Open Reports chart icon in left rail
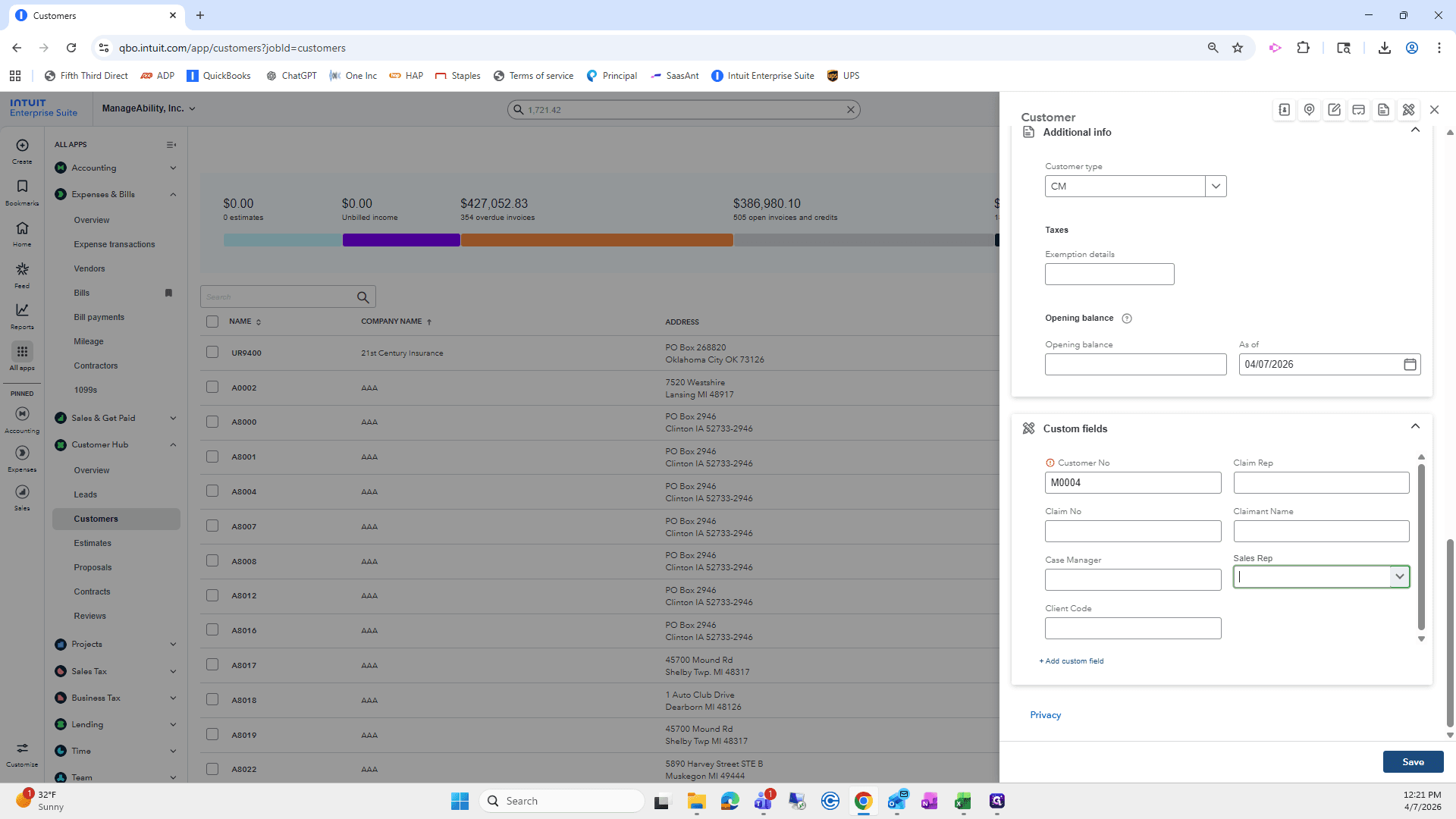Viewport: 1456px width, 819px height. 22,310
